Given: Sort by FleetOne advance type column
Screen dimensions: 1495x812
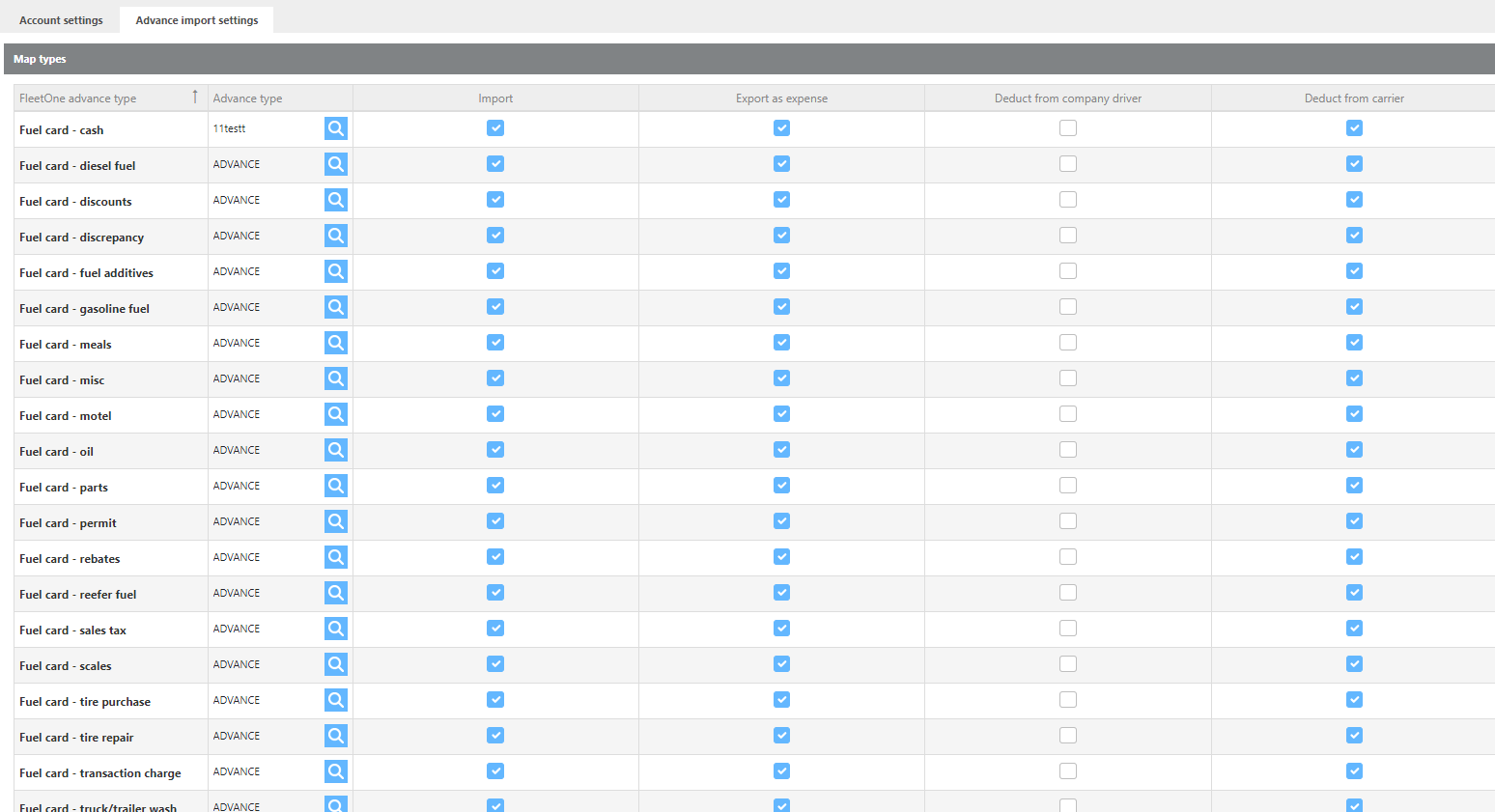Looking at the screenshot, I should (77, 98).
